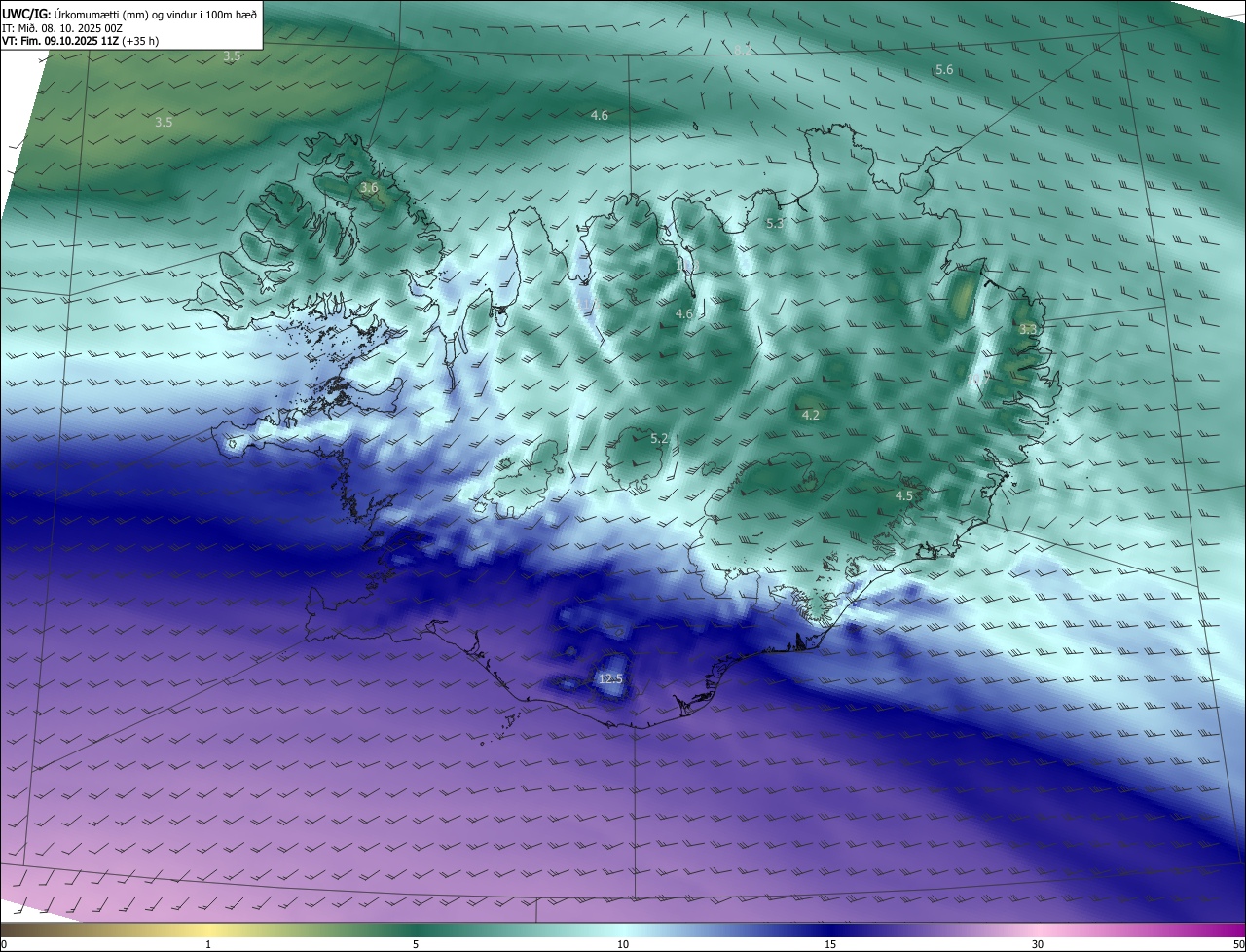Viewport: 1246px width, 952px height.
Task: Click the 5.3 value label in north Iceland
Action: click(775, 224)
